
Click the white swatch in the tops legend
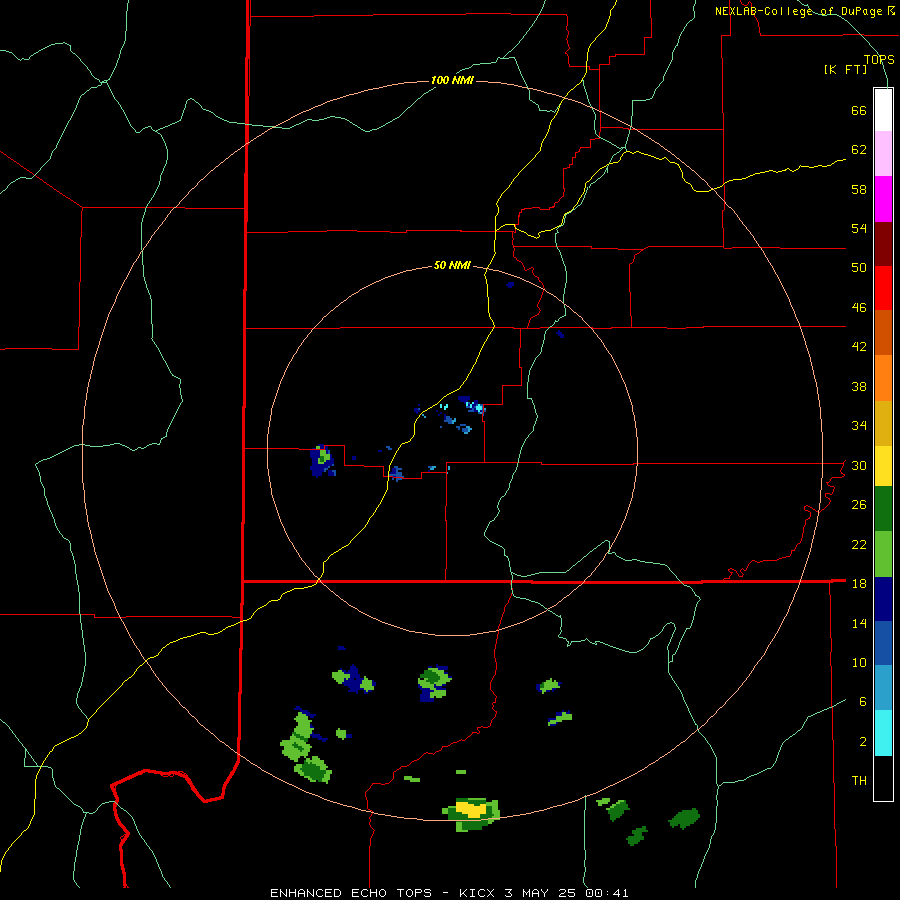(883, 110)
